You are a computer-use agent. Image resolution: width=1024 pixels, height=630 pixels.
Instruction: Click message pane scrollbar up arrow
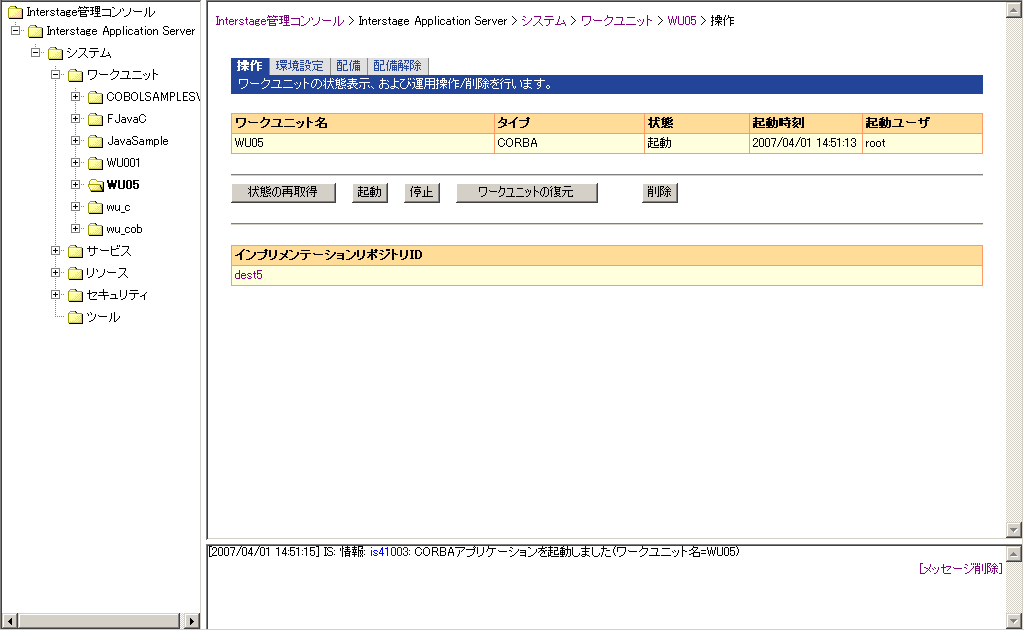point(1014,554)
